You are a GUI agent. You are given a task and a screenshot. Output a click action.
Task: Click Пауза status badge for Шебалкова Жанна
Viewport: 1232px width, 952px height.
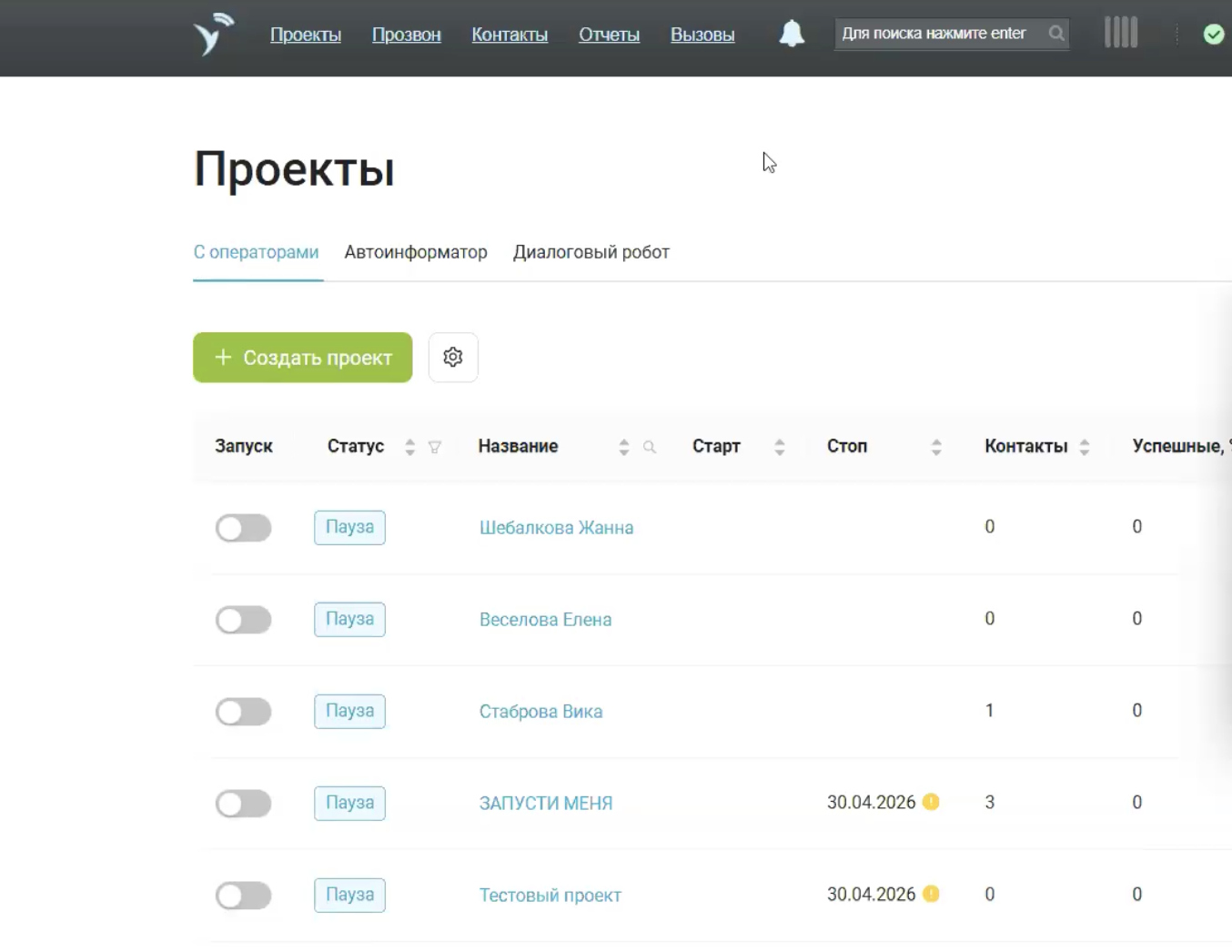tap(350, 527)
